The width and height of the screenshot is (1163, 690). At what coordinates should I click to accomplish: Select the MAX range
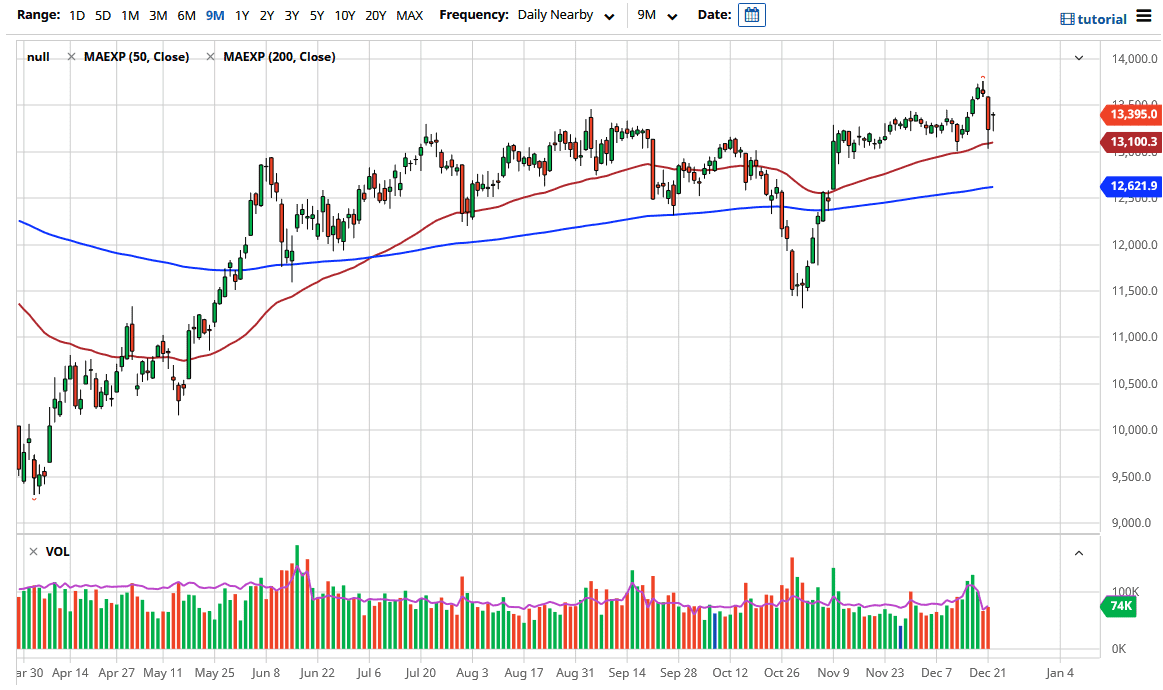(x=409, y=15)
